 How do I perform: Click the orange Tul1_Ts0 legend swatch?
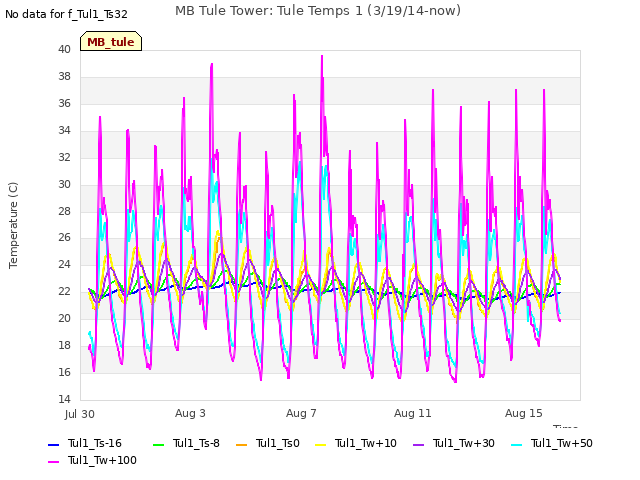click(242, 444)
